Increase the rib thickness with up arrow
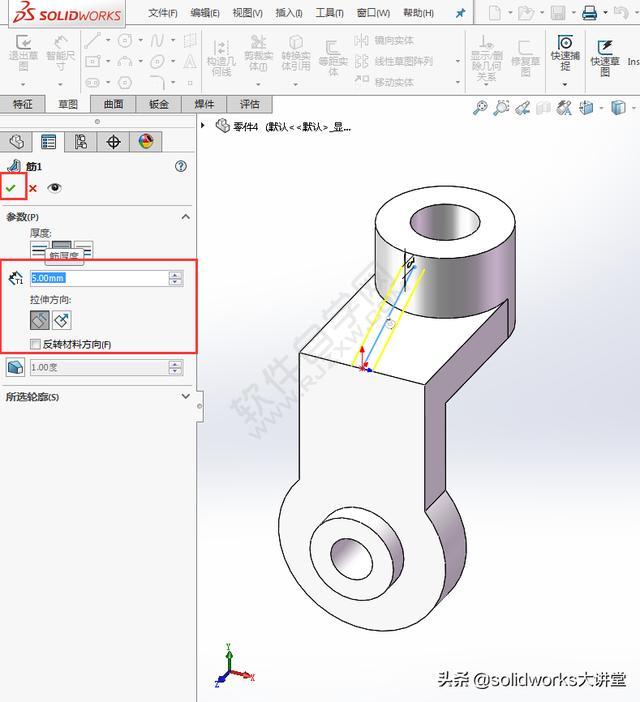640x702 pixels. point(175,274)
